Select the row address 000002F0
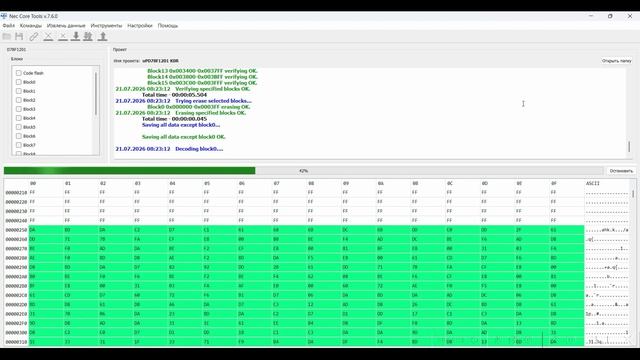The height and width of the screenshot is (360, 640). coord(16,323)
